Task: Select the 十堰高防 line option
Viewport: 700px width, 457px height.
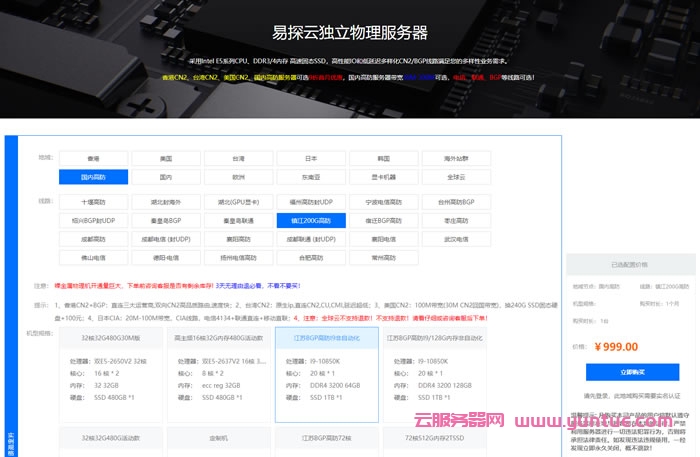Action: [x=93, y=201]
